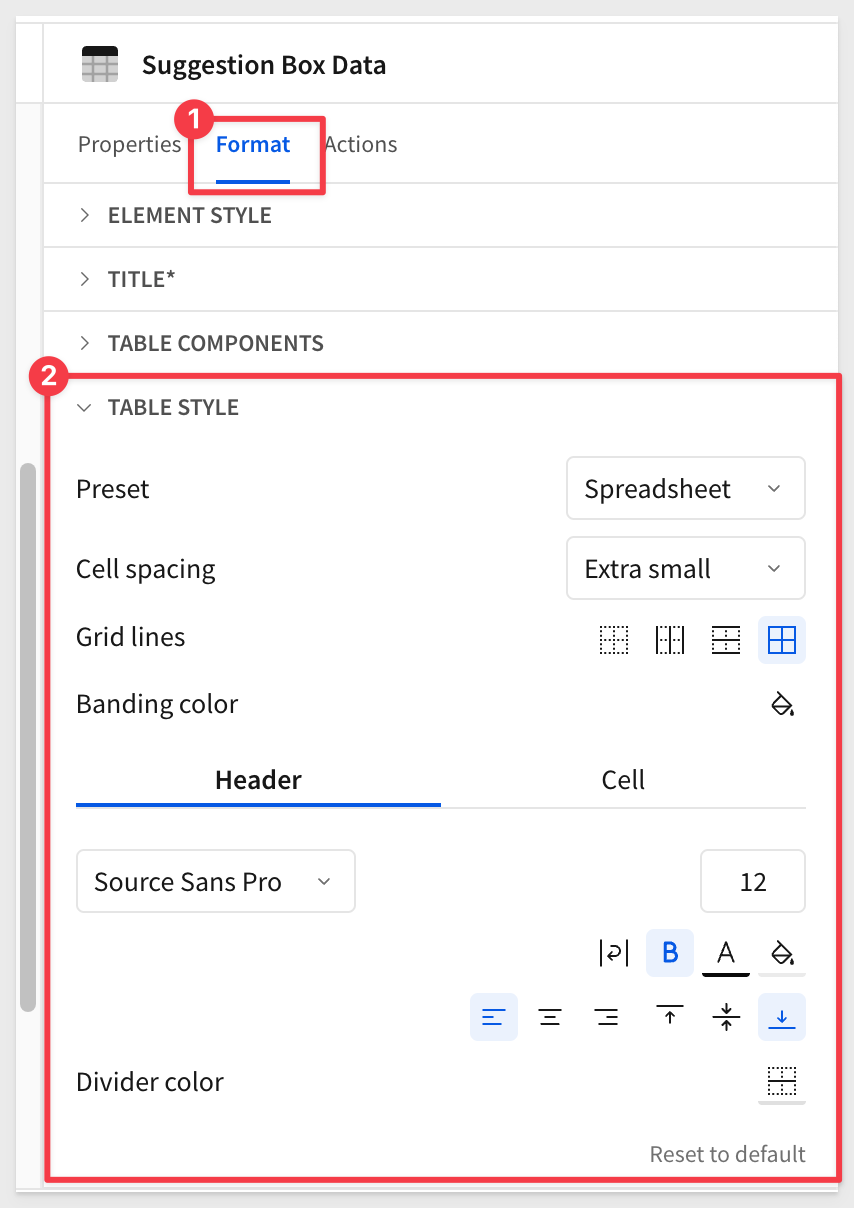Screen dimensions: 854x1208
Task: Open the Preset Spreadsheet dropdown
Action: click(686, 488)
